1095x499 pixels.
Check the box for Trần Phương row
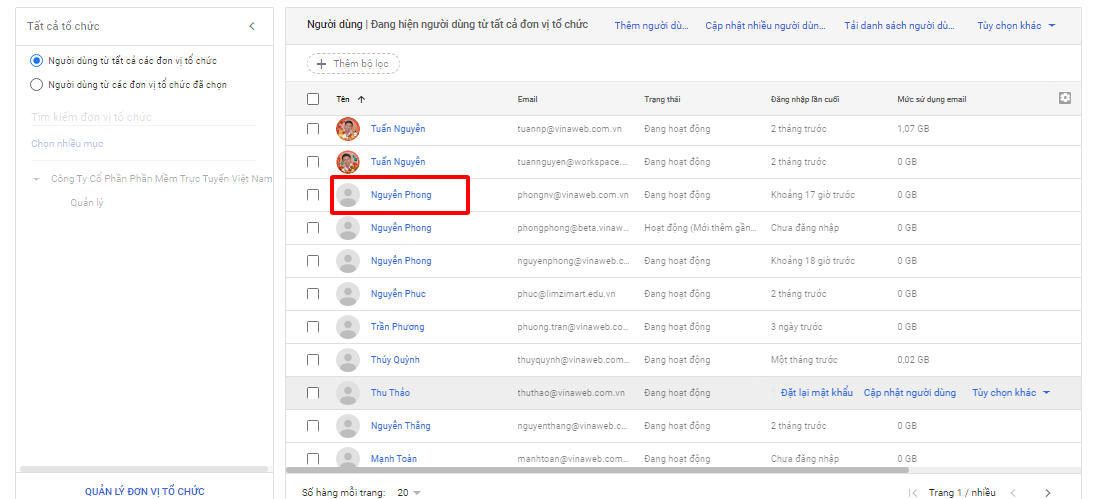point(313,327)
